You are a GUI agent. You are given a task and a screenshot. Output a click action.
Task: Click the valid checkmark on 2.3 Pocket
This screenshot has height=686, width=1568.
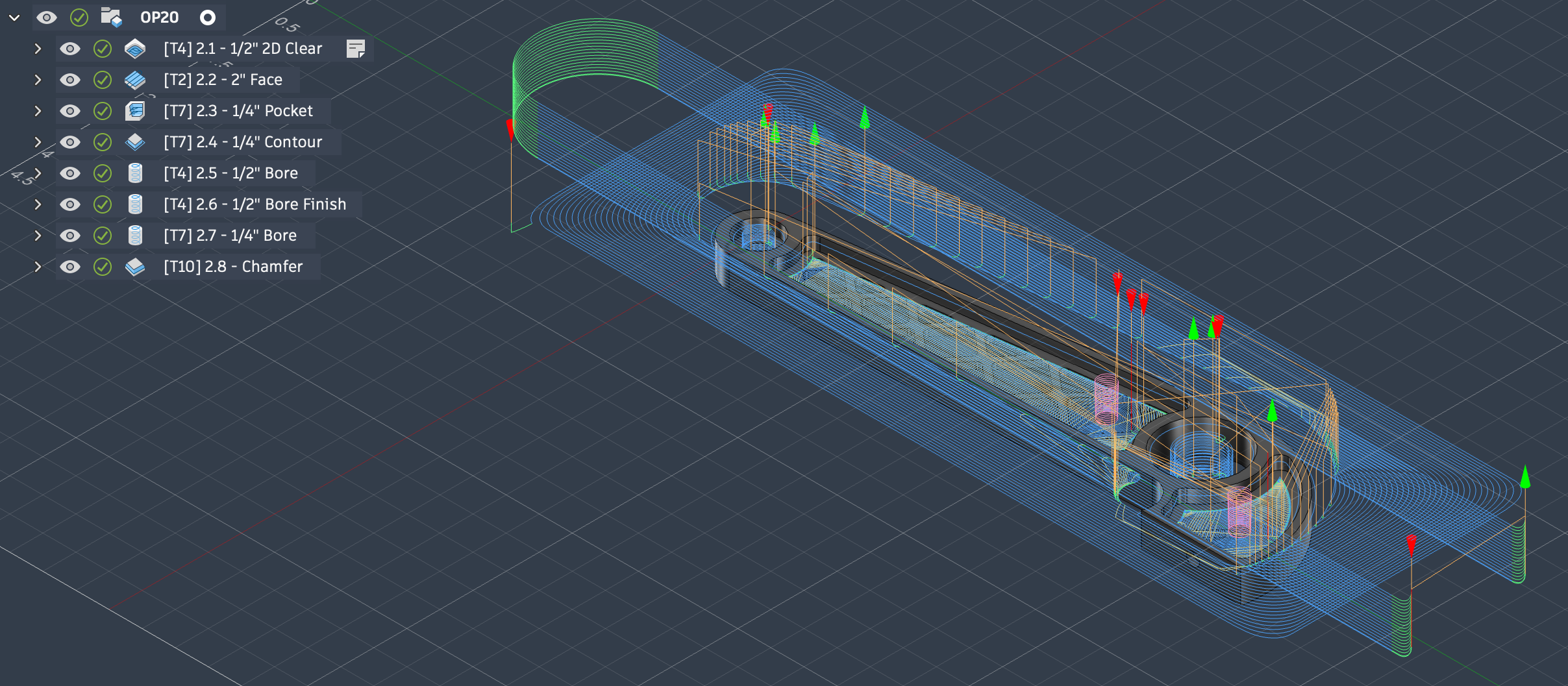(x=103, y=111)
